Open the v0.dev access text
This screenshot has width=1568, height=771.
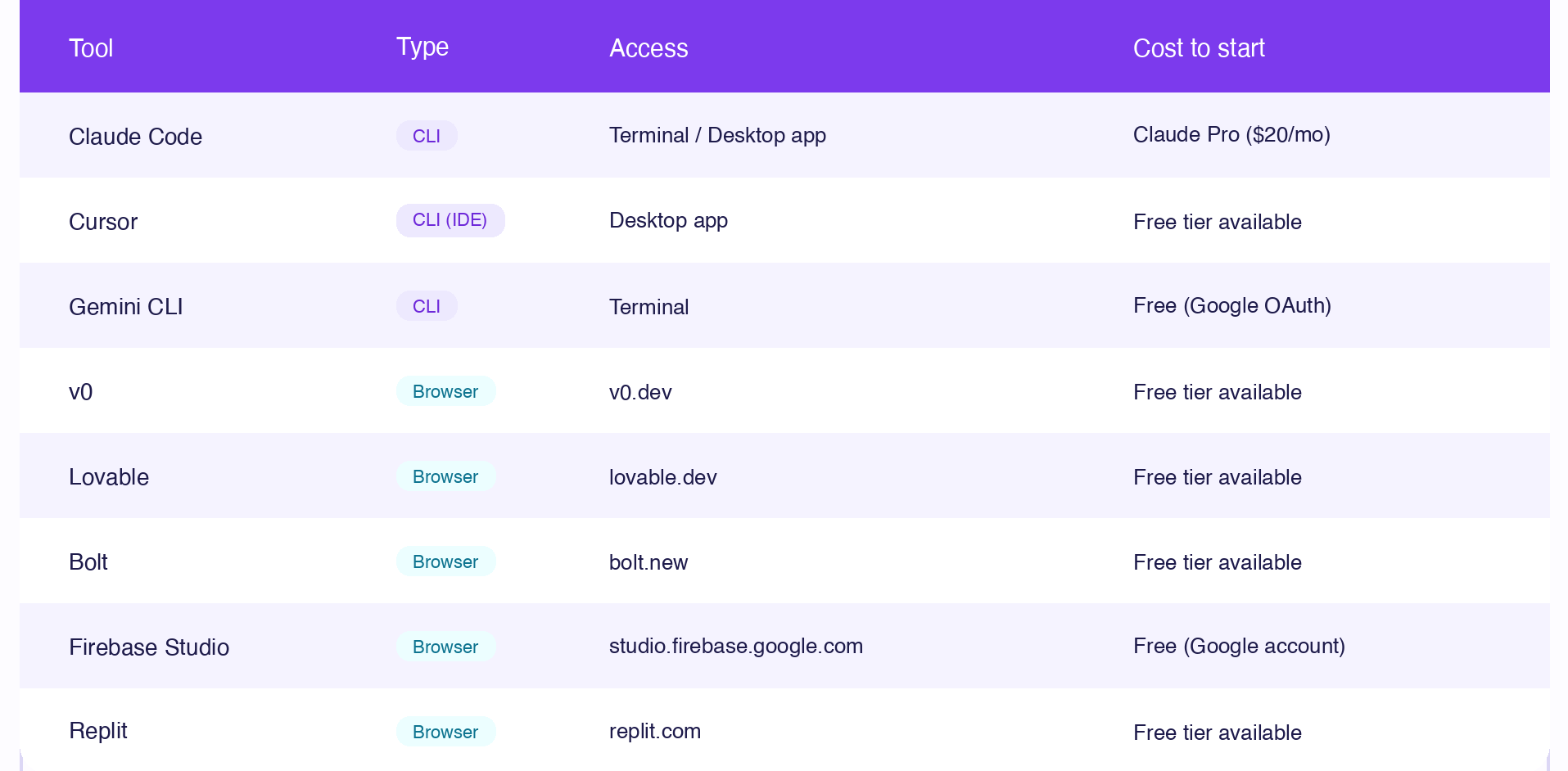point(640,392)
